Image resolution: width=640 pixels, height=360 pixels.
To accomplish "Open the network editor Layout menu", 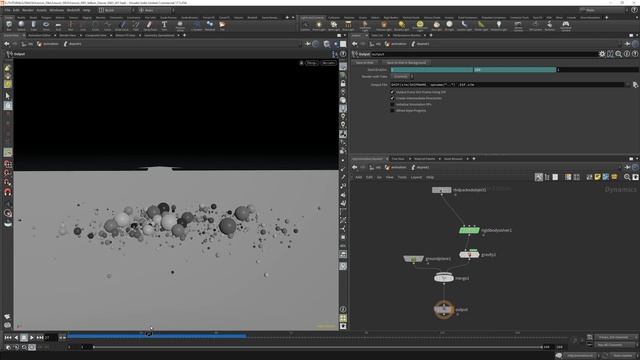I will (x=416, y=177).
